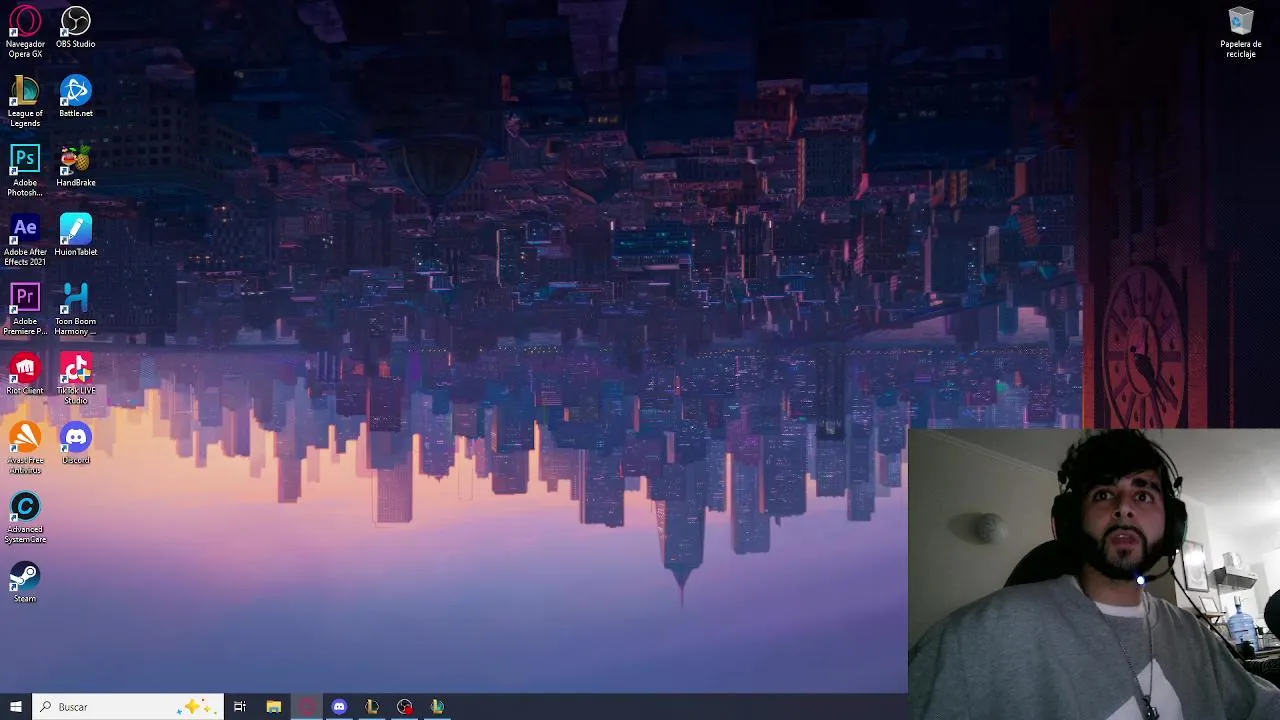The image size is (1280, 720).
Task: Switch to Discord in the taskbar
Action: pyautogui.click(x=339, y=707)
